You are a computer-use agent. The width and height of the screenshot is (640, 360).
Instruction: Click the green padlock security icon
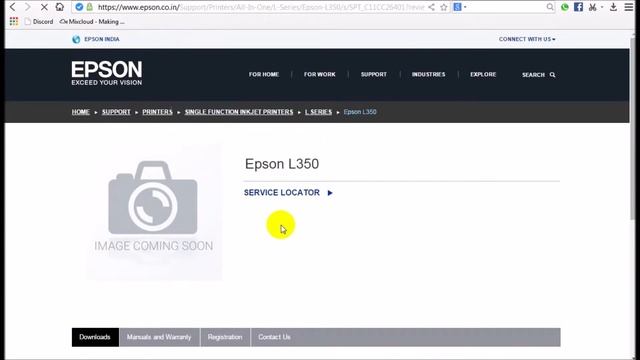[x=89, y=7]
